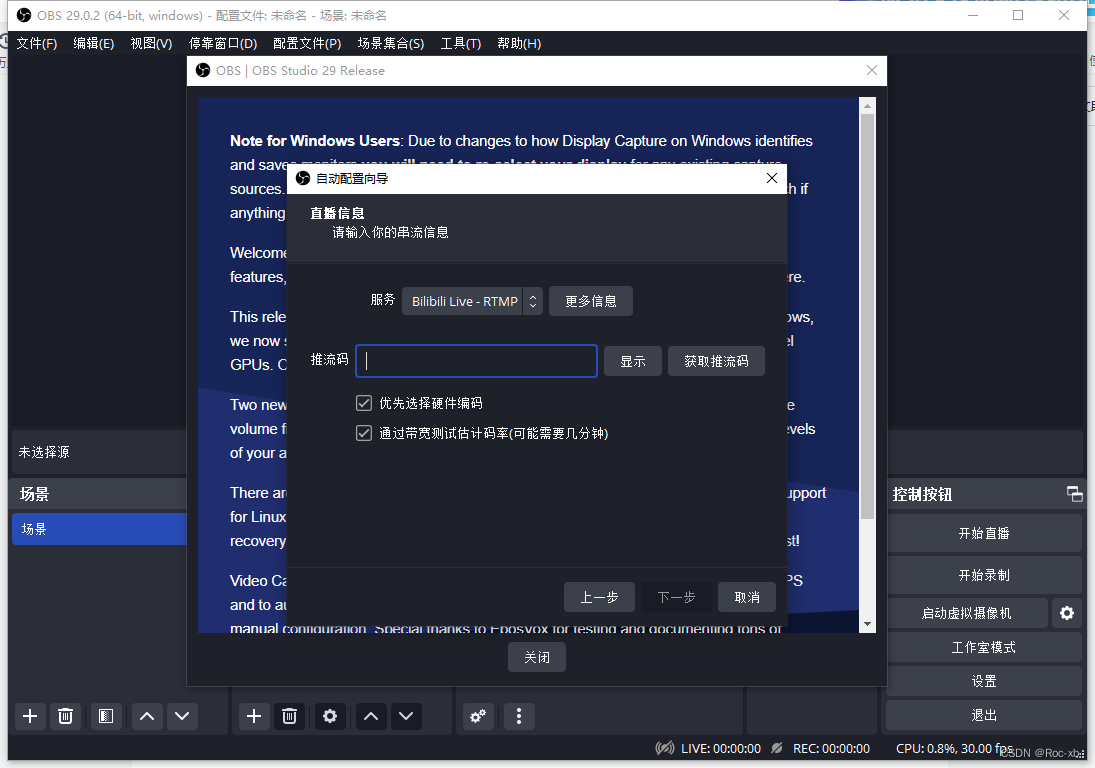This screenshot has width=1095, height=768.
Task: Move source down arrow in sources panel
Action: pos(406,716)
